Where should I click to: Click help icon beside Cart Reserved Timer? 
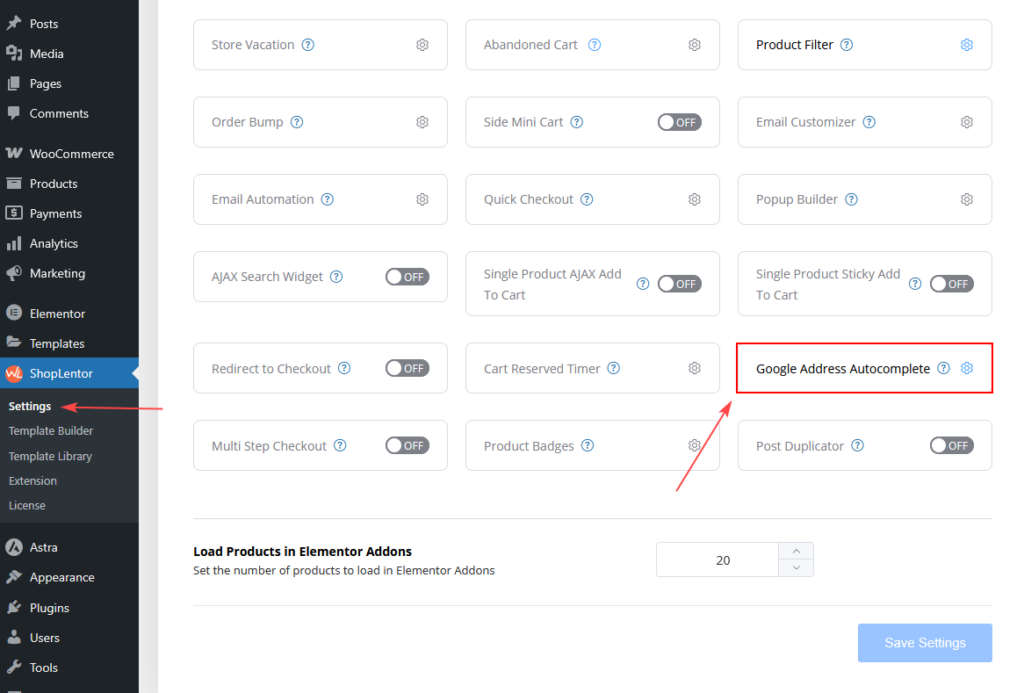pos(614,369)
